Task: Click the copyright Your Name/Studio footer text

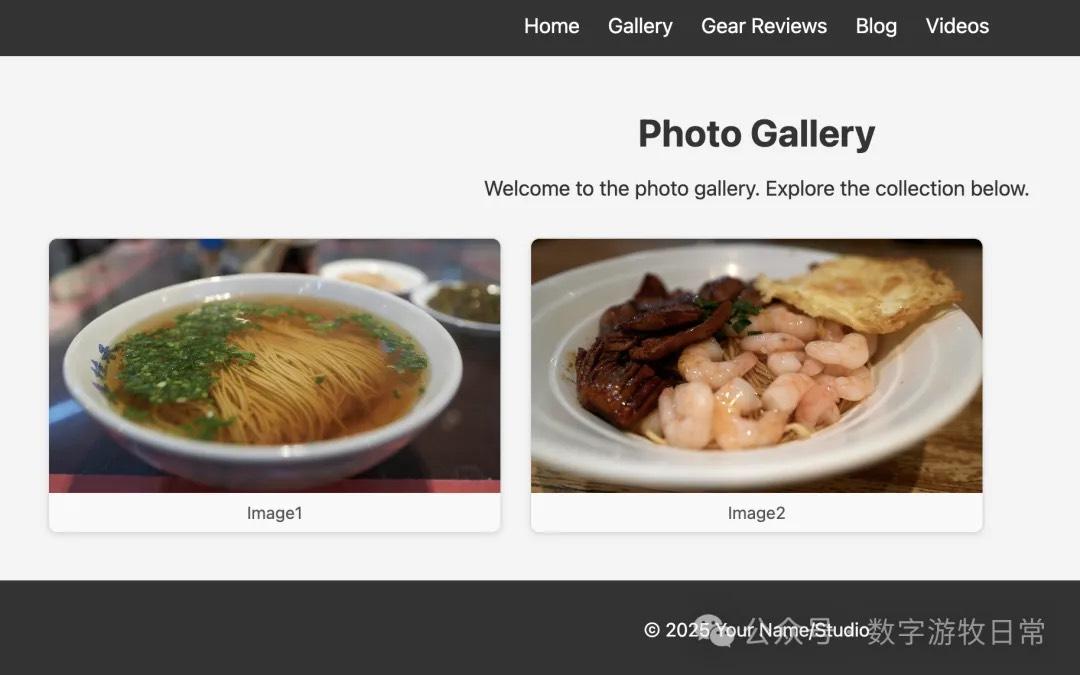Action: tap(756, 630)
